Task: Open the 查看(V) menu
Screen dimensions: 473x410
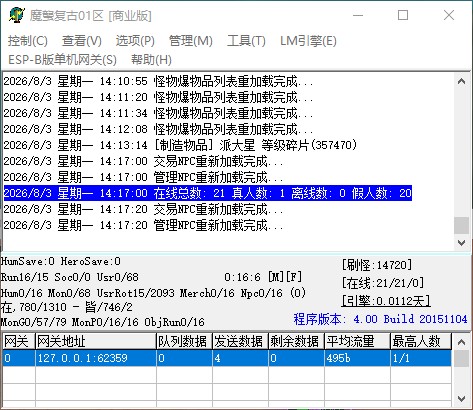Action: [82, 41]
